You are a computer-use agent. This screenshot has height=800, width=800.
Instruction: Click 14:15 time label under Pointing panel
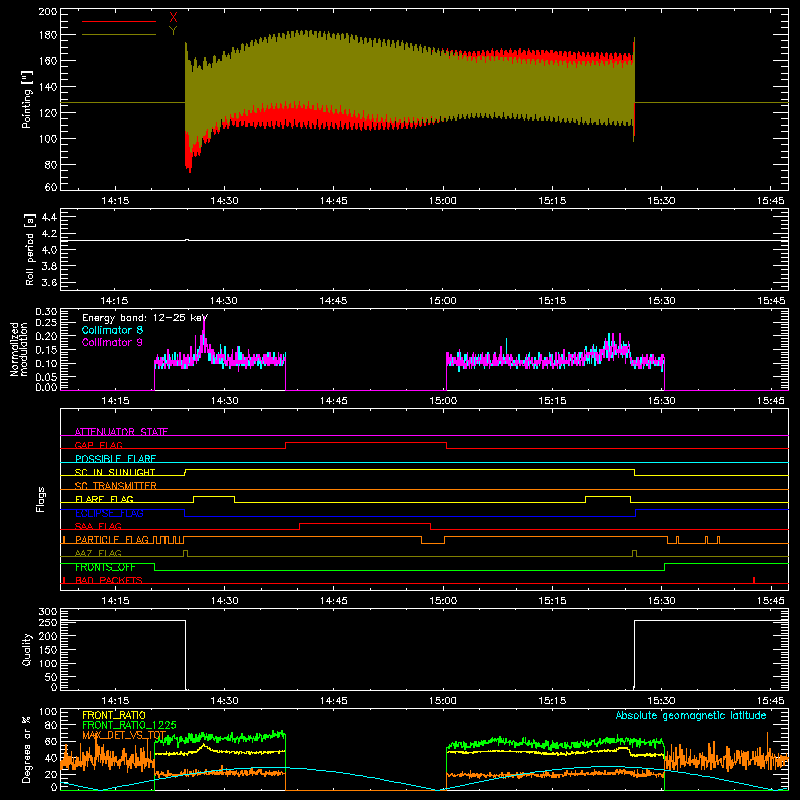(x=115, y=201)
